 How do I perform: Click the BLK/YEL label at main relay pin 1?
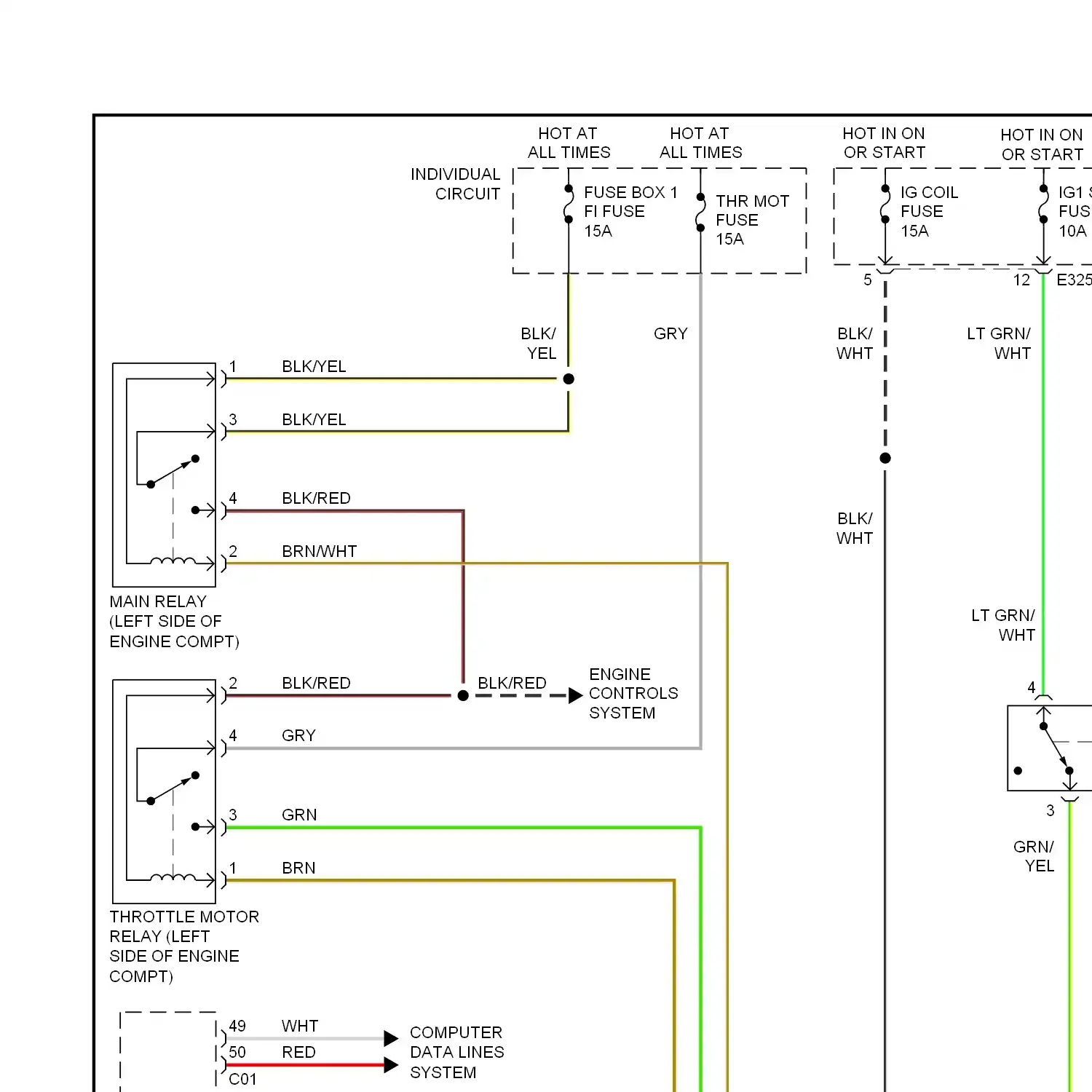(x=314, y=366)
